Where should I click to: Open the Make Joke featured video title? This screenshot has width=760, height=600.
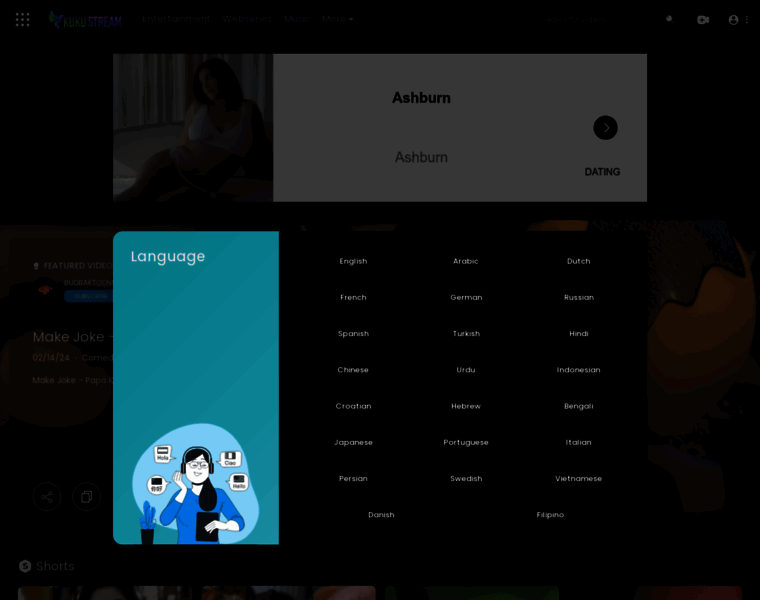(x=73, y=337)
